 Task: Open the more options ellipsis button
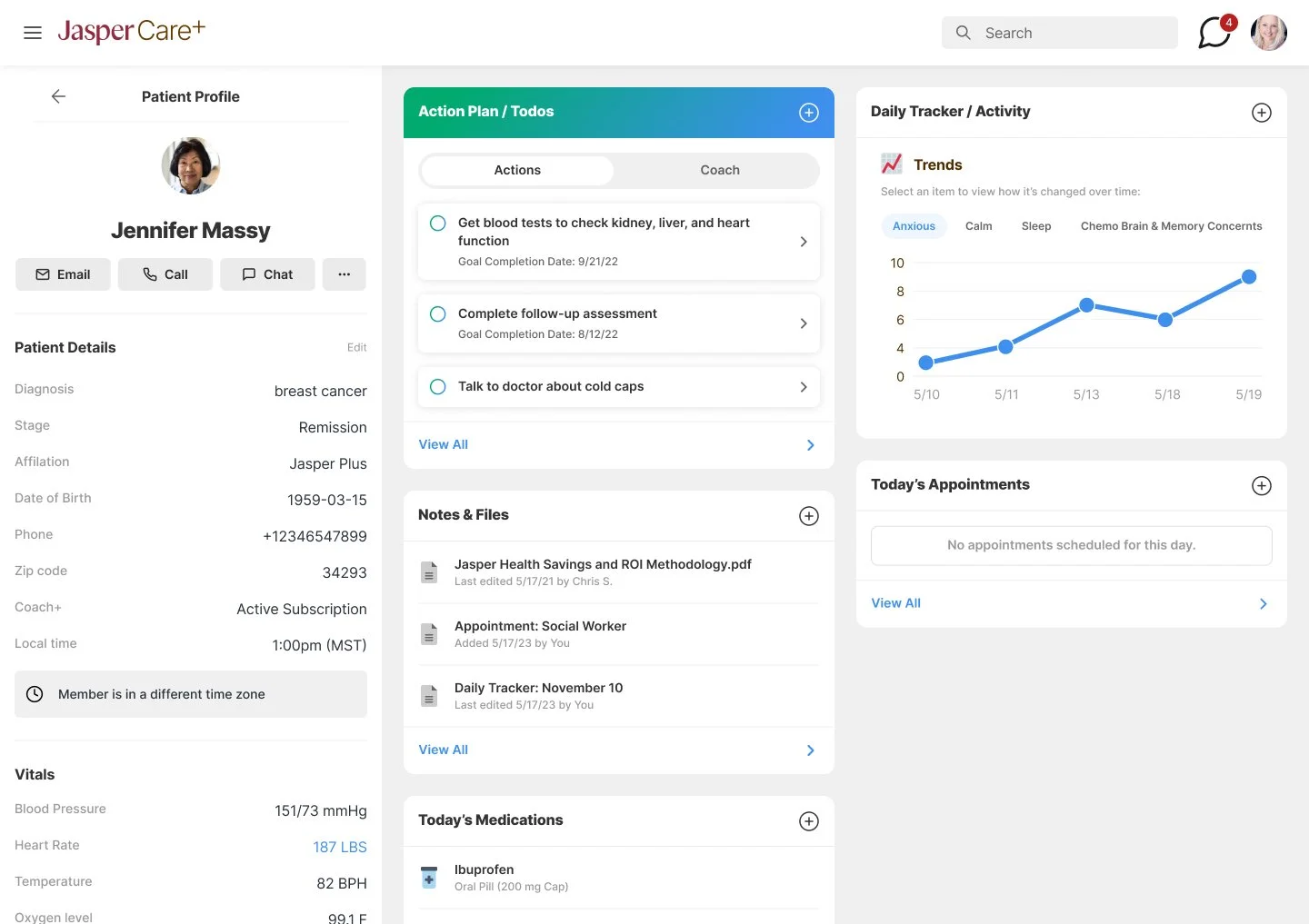[x=345, y=274]
